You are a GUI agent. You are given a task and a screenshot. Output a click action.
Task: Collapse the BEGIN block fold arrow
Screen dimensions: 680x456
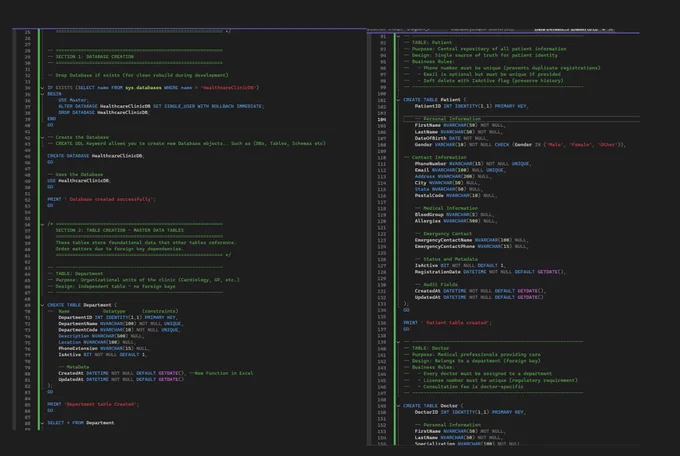point(42,94)
